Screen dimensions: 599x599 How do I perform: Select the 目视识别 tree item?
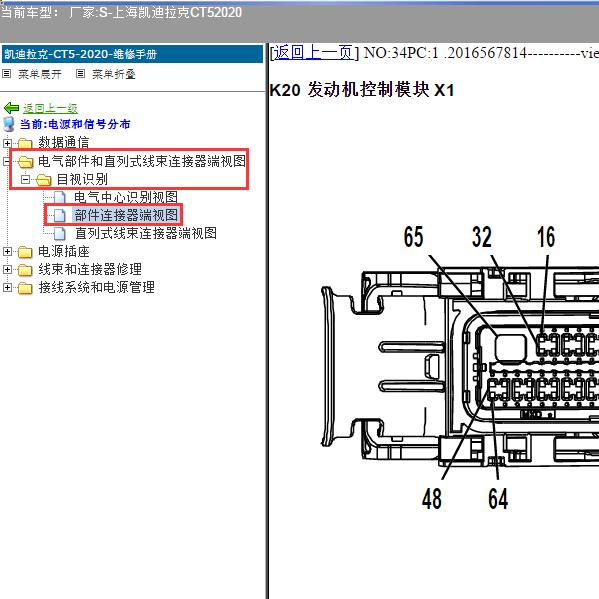pyautogui.click(x=82, y=179)
